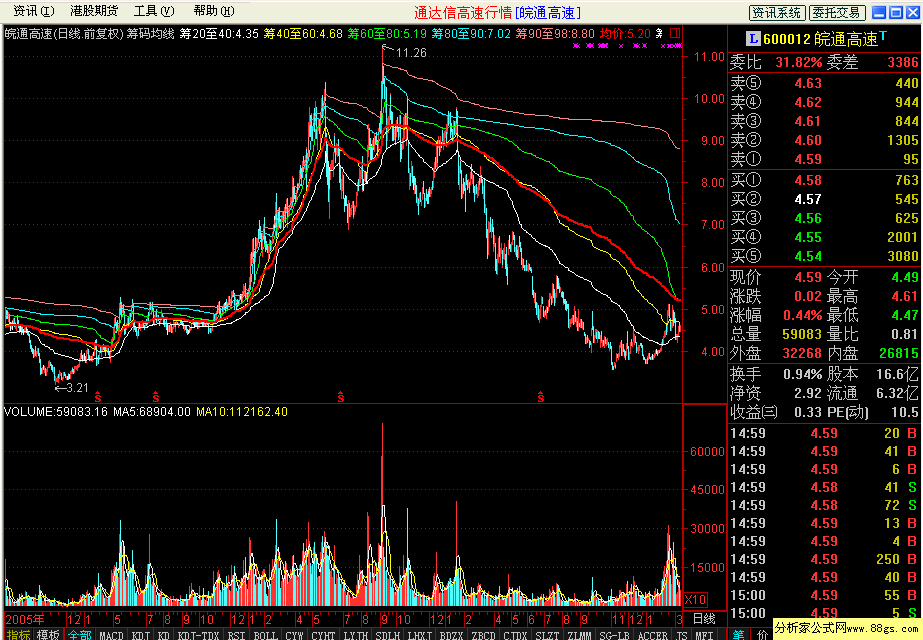The width and height of the screenshot is (923, 640).
Task: Switch to the CJDX indicator tab
Action: click(515, 635)
